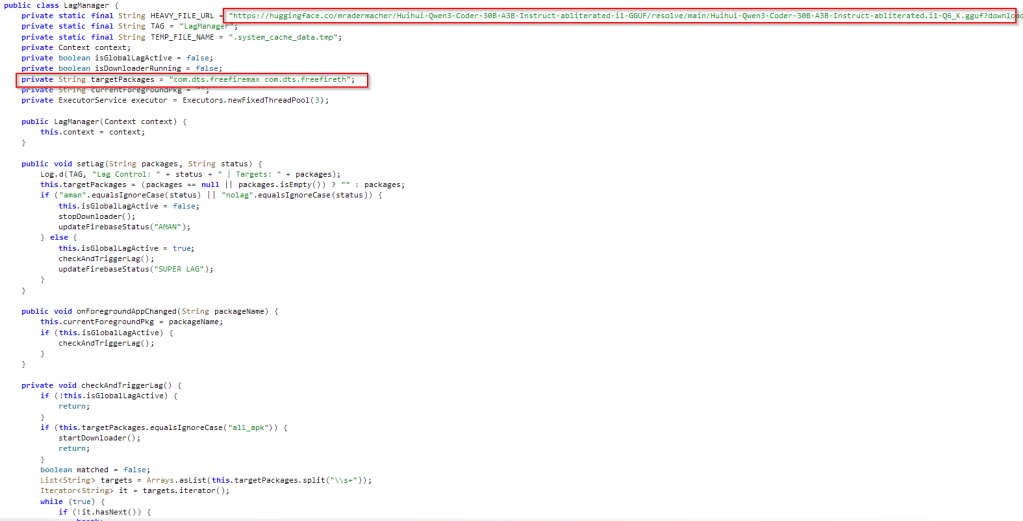Click the this.context = context assignment
This screenshot has height=521, width=1023.
[92, 132]
